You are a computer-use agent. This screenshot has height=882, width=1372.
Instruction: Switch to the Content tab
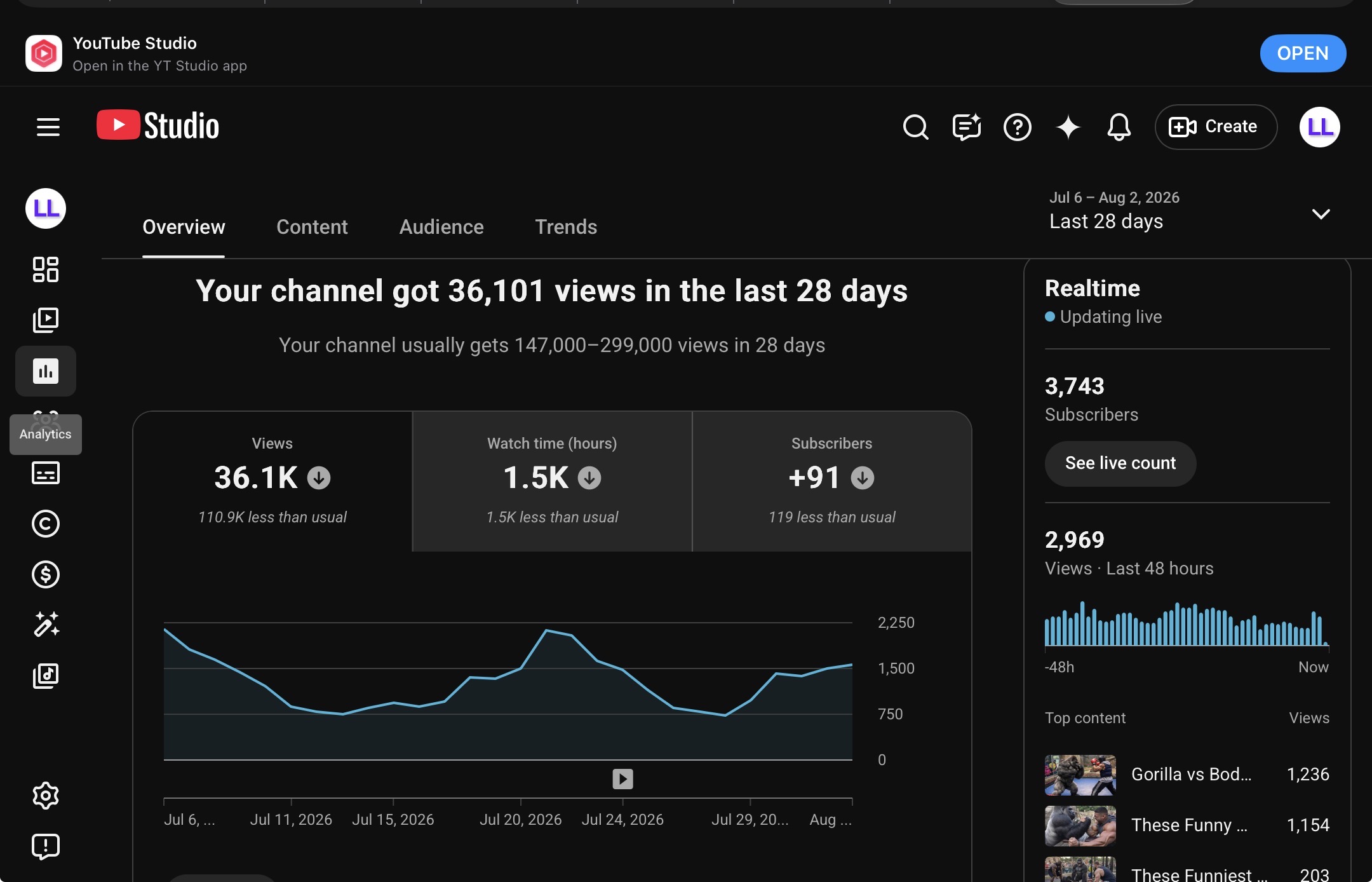312,227
